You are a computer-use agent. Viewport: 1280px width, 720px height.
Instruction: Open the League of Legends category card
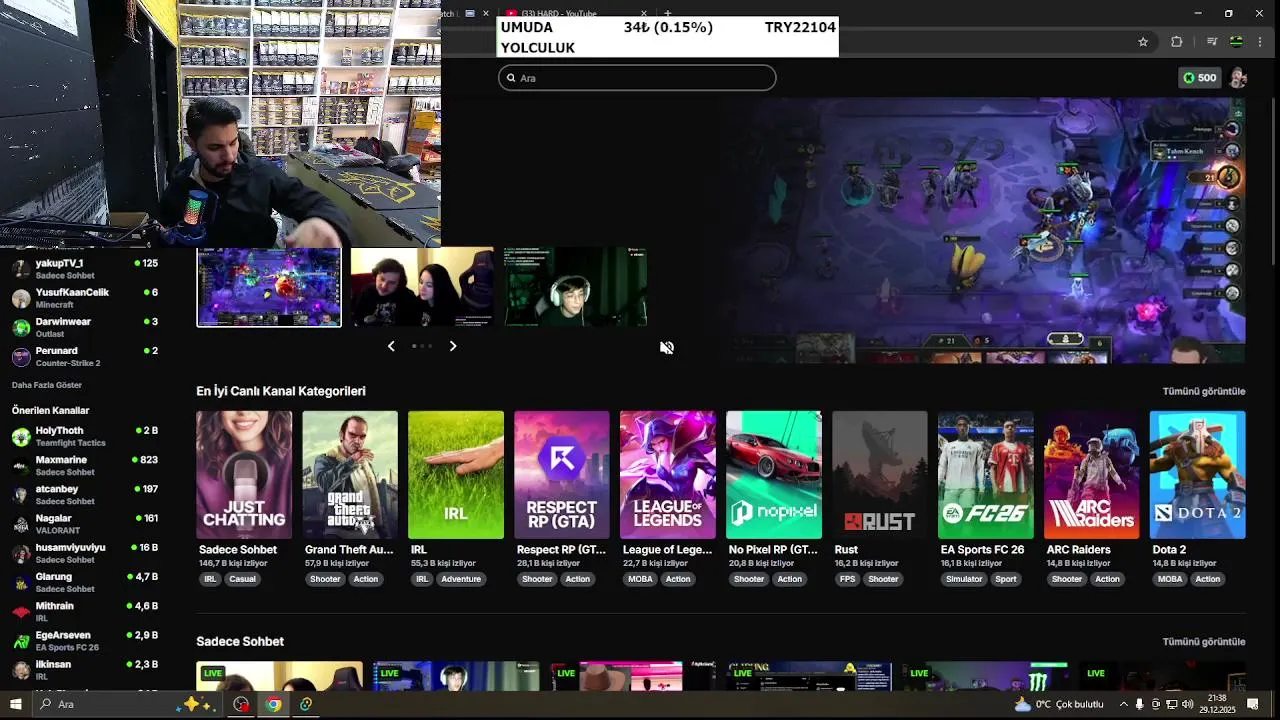668,475
